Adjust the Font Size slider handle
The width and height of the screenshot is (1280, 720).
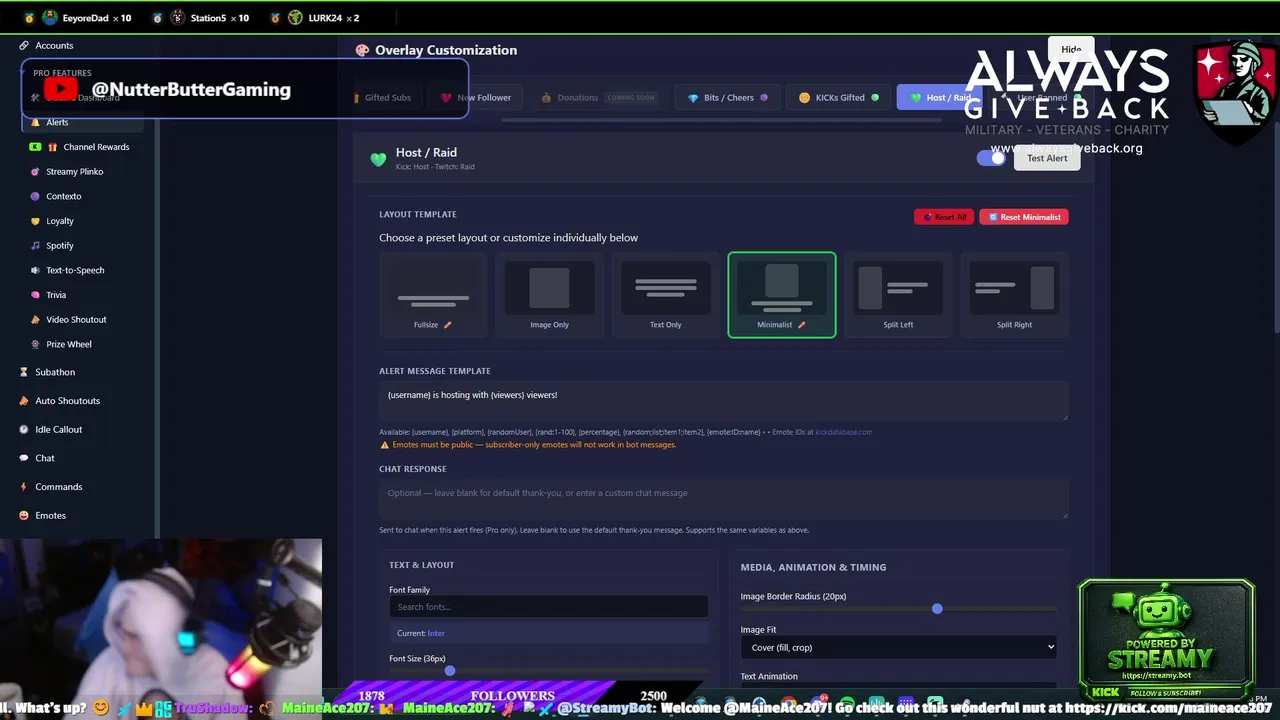pos(450,671)
